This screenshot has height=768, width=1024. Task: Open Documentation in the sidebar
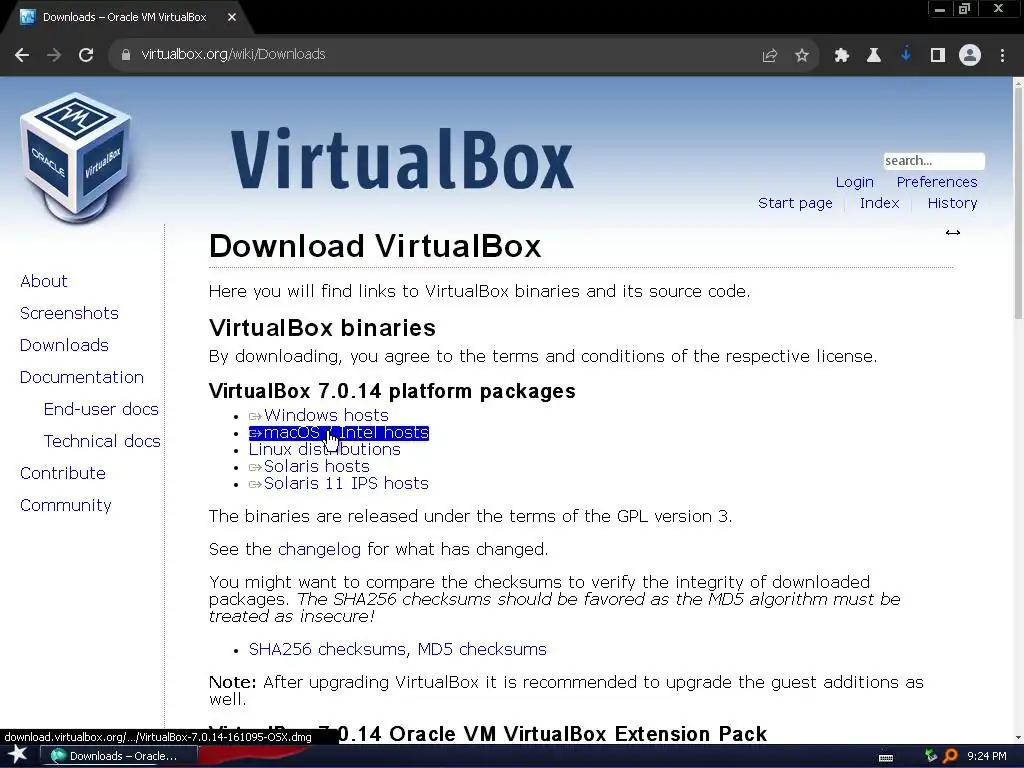[82, 377]
